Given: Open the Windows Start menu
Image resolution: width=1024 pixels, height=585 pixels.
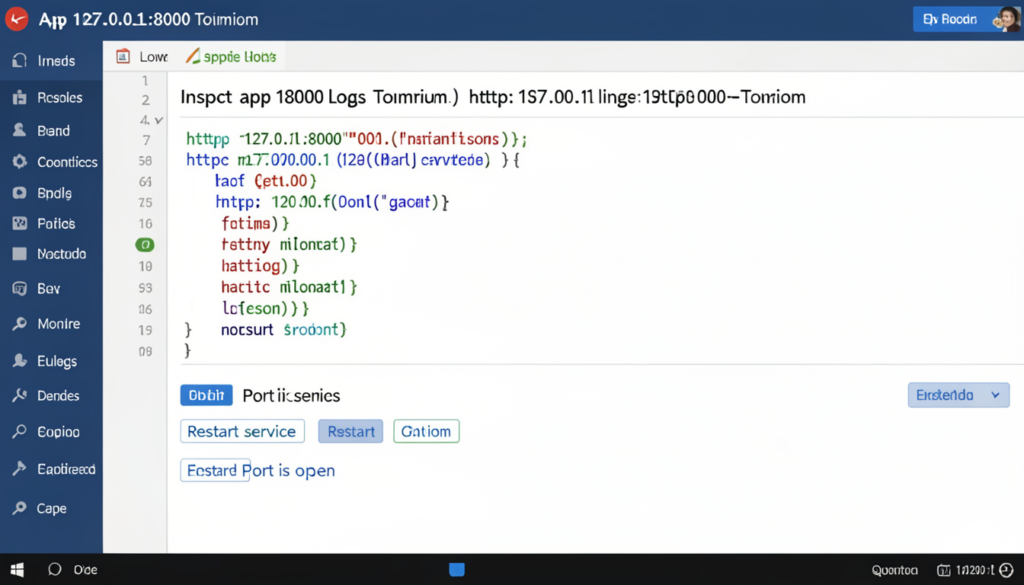Looking at the screenshot, I should coord(17,570).
